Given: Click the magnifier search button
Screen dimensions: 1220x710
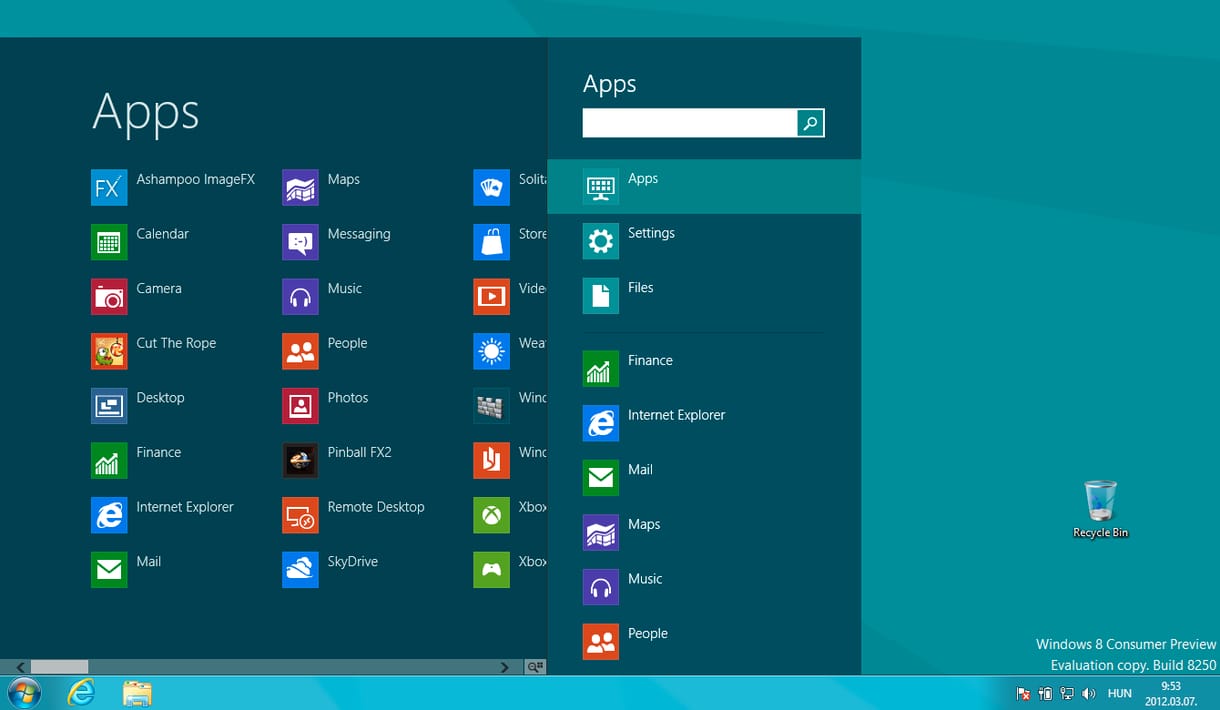Looking at the screenshot, I should (x=811, y=123).
